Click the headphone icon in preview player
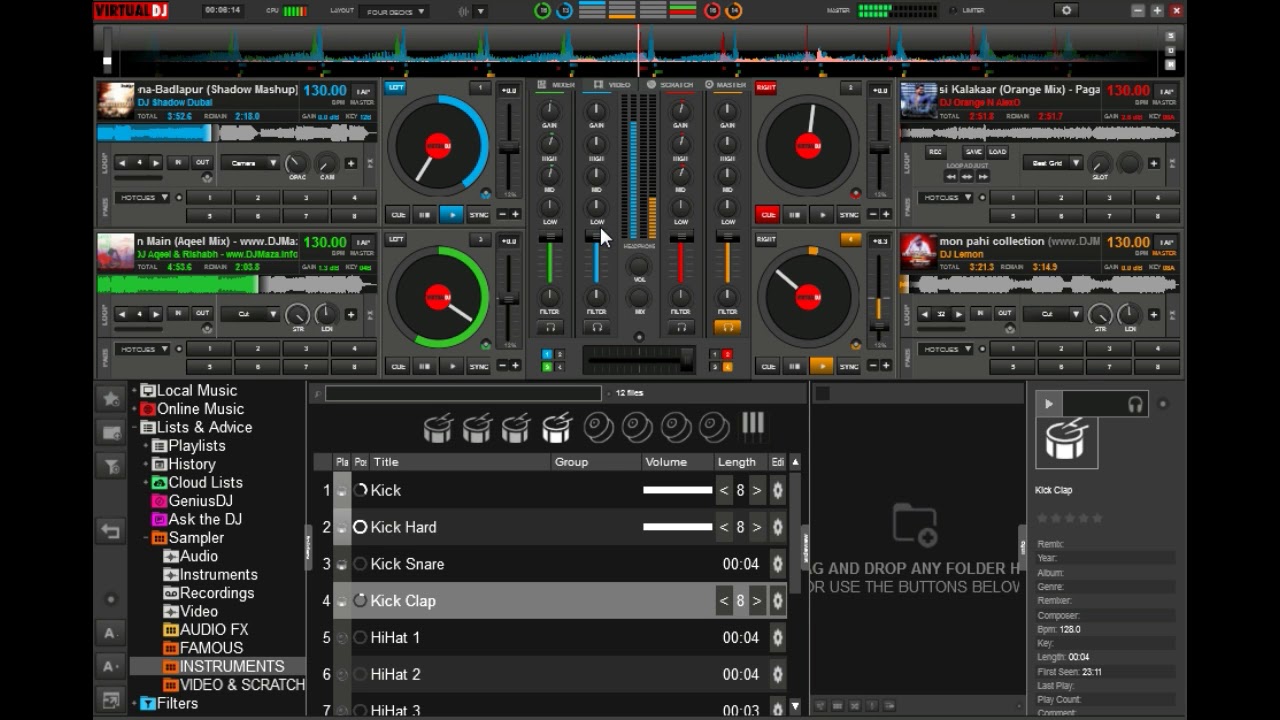The width and height of the screenshot is (1280, 720). click(1135, 404)
